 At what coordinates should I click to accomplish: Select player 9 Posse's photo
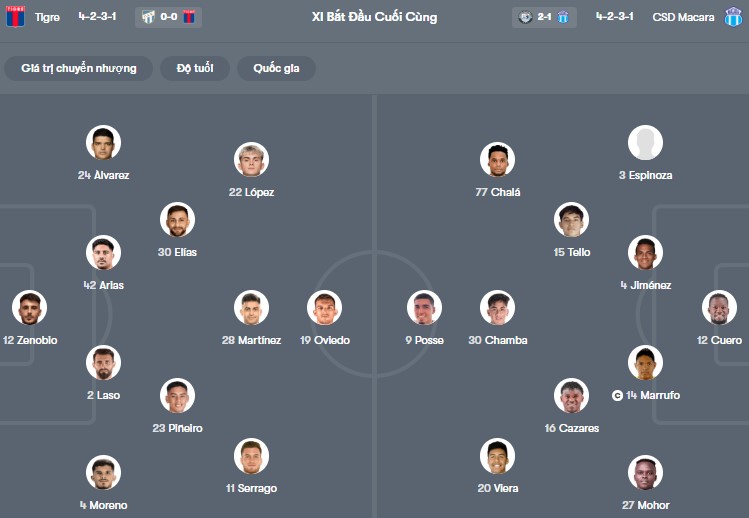424,308
